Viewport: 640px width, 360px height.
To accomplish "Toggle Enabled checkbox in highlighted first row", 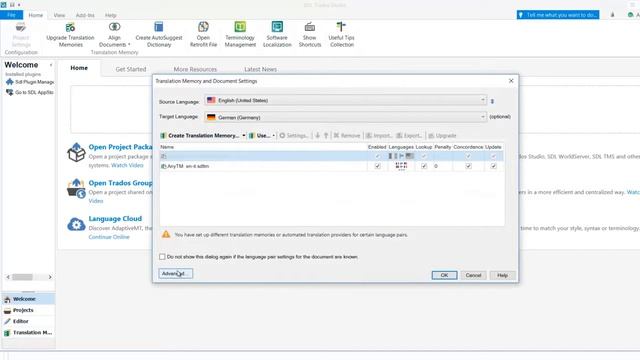I will click(378, 156).
